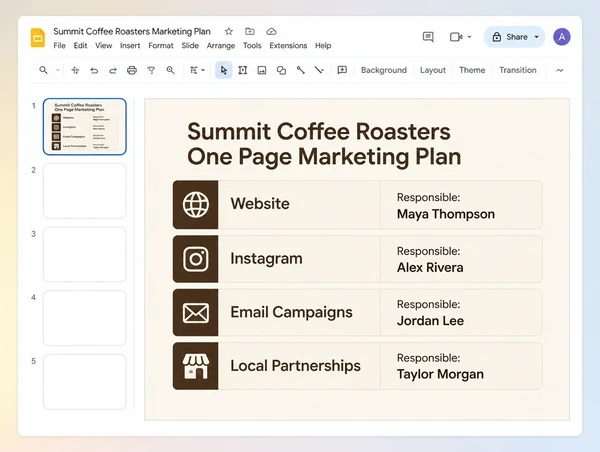This screenshot has height=452, width=600.
Task: Click the slide heading One Page Marketing Plan
Action: pos(324,157)
